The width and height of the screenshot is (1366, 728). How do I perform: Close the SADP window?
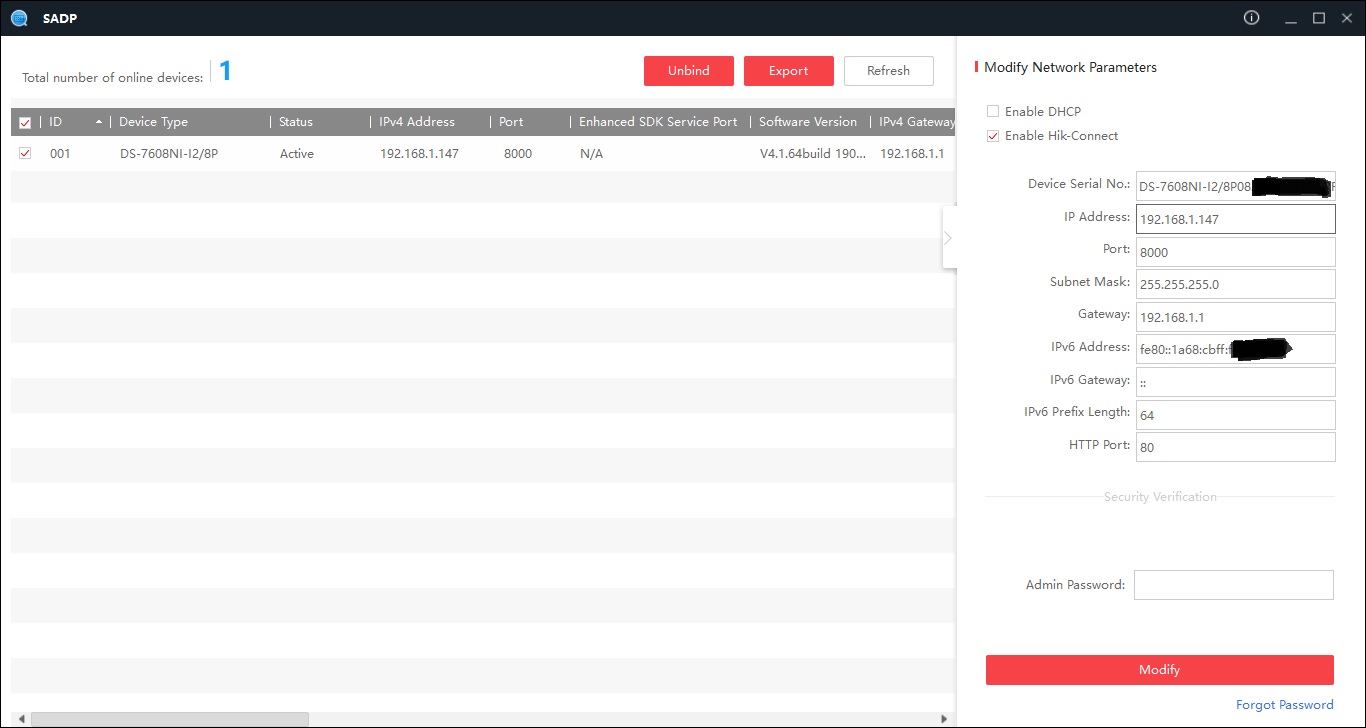1346,18
